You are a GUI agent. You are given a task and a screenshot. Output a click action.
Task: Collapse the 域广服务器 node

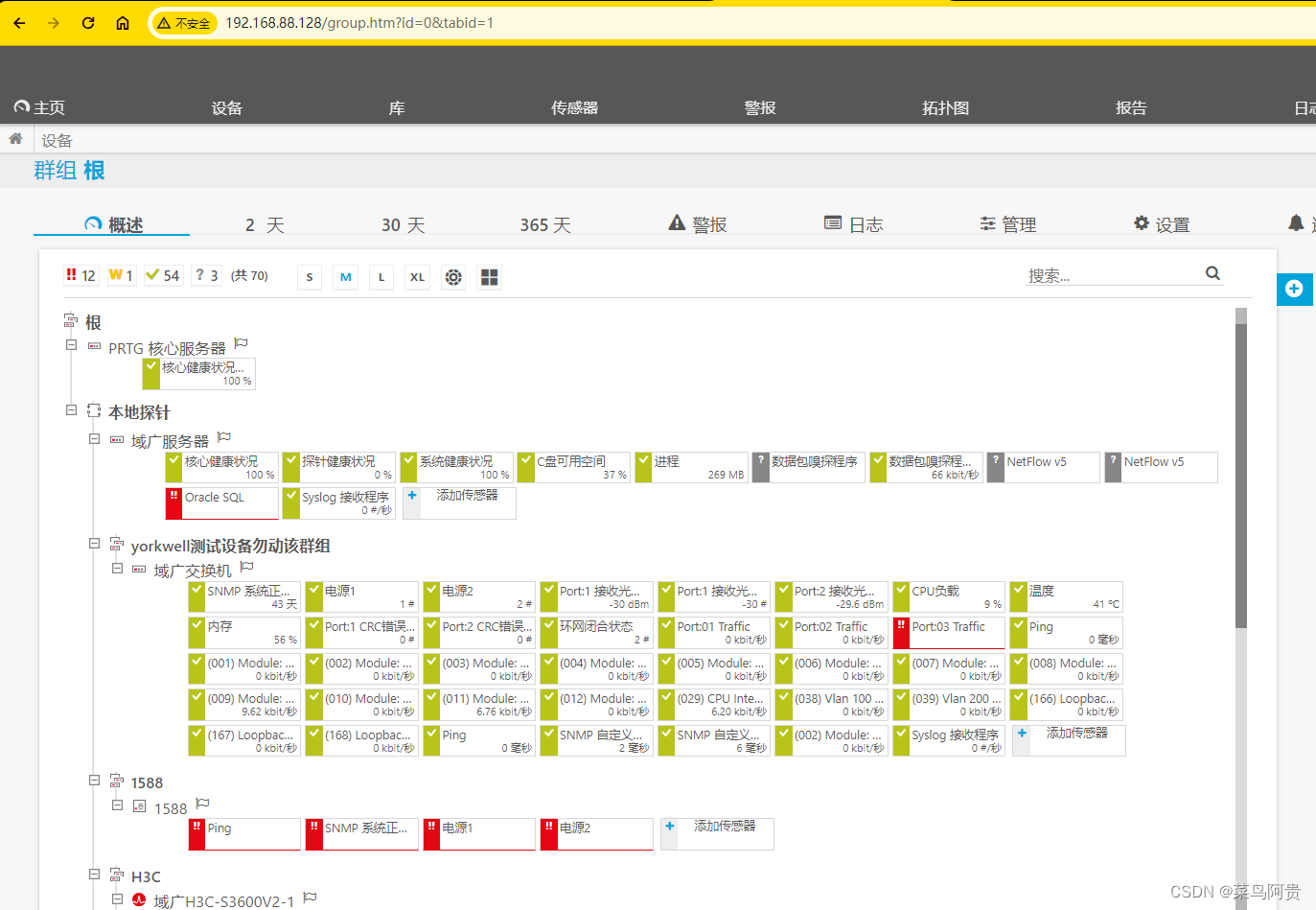94,438
